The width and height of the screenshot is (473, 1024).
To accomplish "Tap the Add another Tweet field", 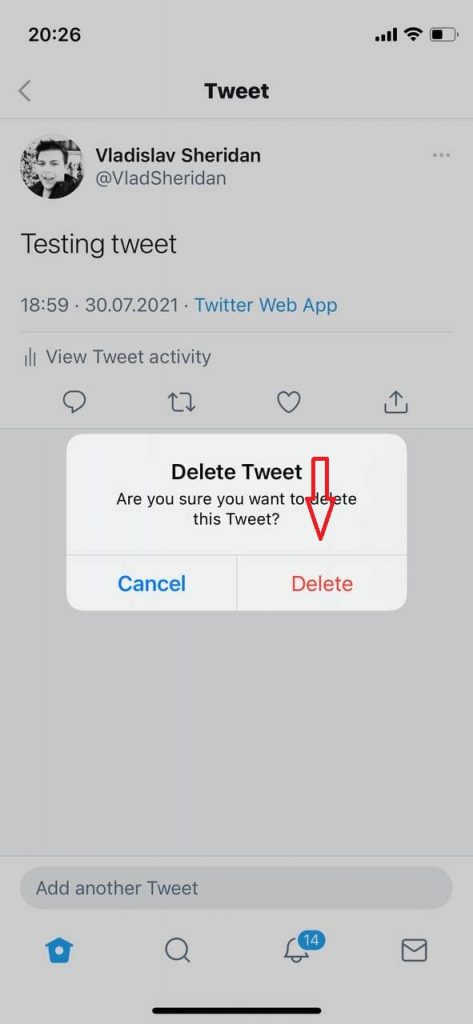I will pyautogui.click(x=236, y=888).
